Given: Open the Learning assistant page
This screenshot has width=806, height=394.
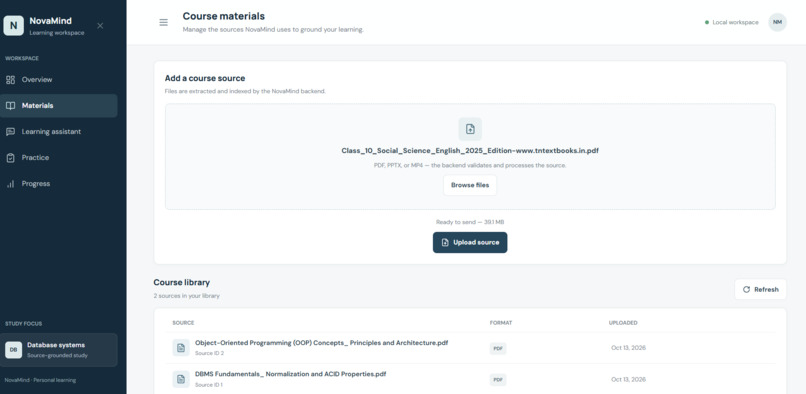Looking at the screenshot, I should click(x=59, y=132).
